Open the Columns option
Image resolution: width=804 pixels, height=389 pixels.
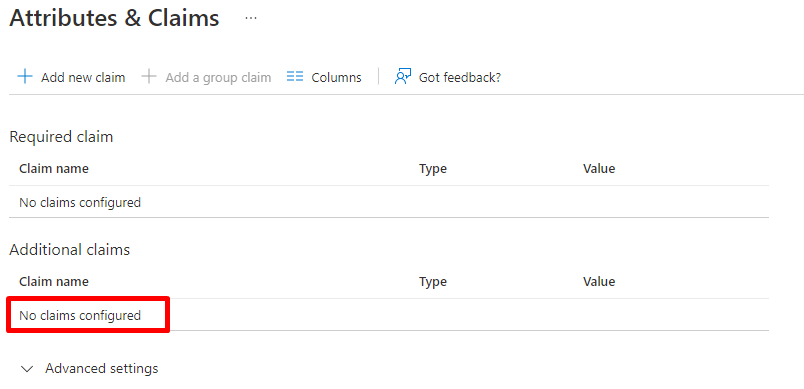(x=336, y=77)
